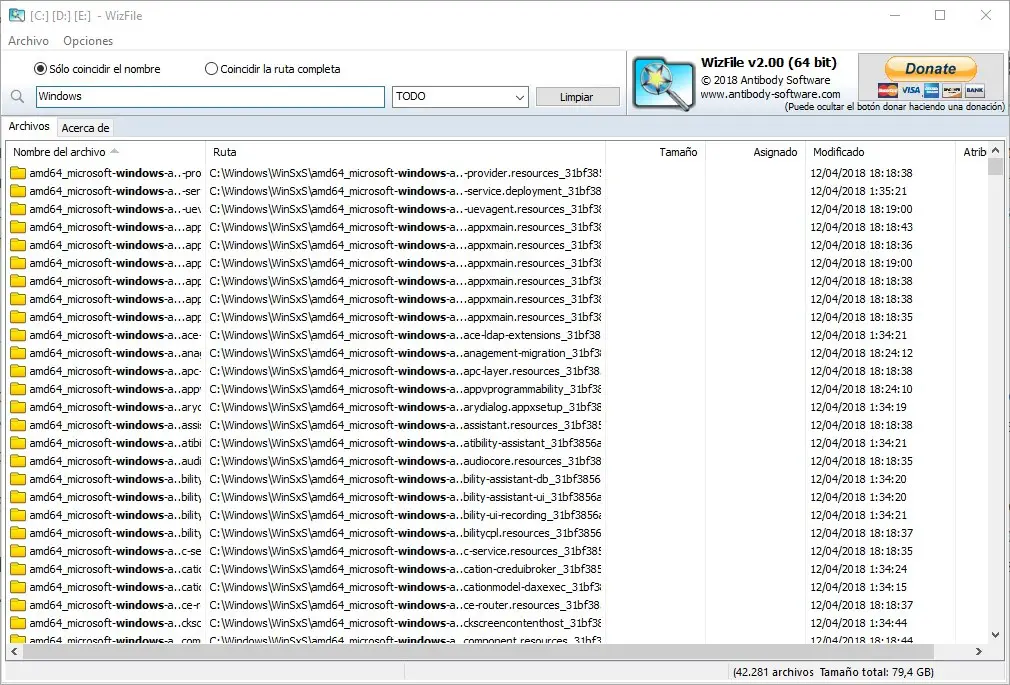Click the modified date 12/04/2018 1:34:24
This screenshot has height=685, width=1010.
pyautogui.click(x=858, y=570)
